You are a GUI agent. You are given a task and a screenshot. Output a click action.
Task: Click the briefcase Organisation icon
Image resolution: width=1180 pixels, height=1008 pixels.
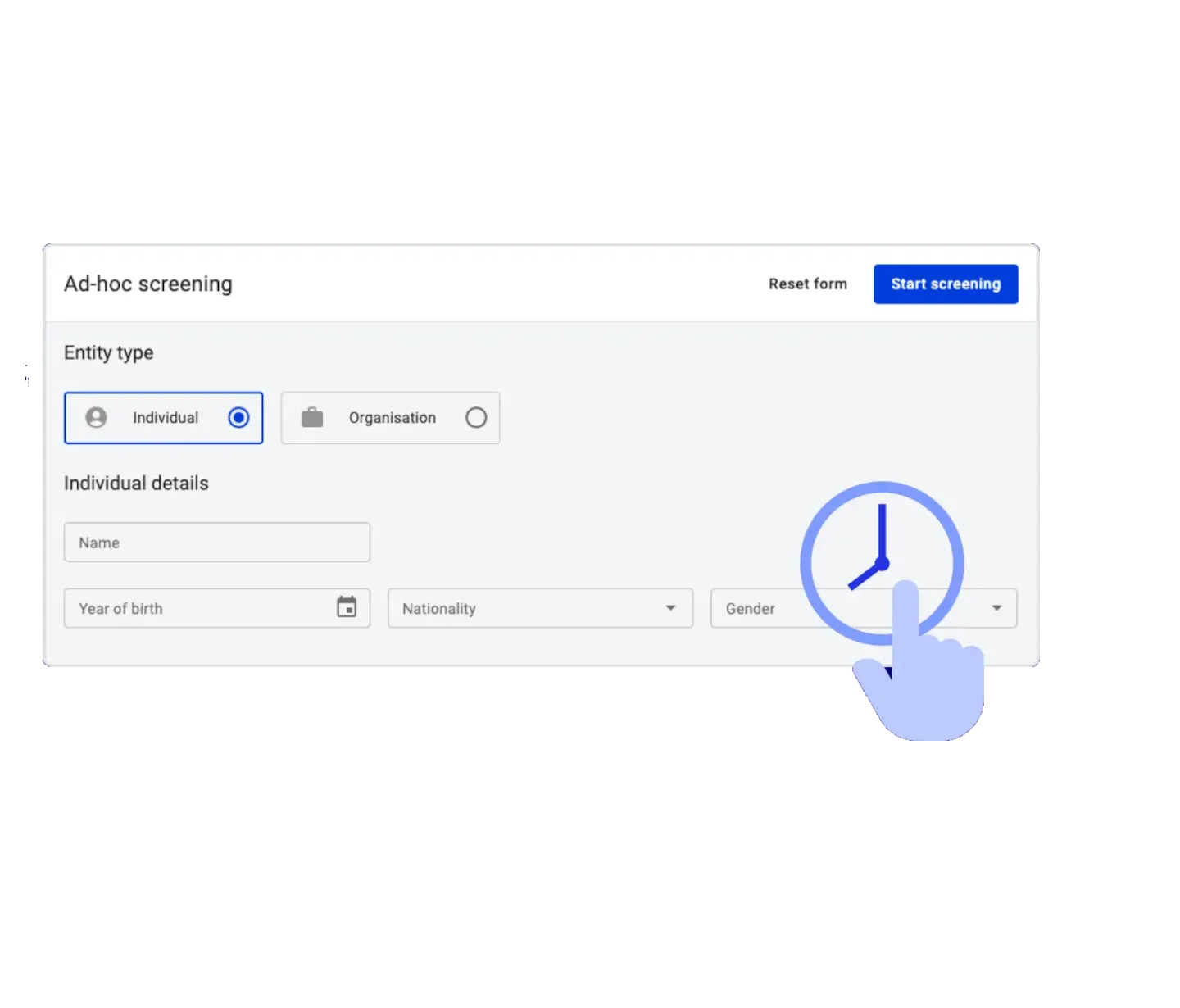[x=312, y=418]
